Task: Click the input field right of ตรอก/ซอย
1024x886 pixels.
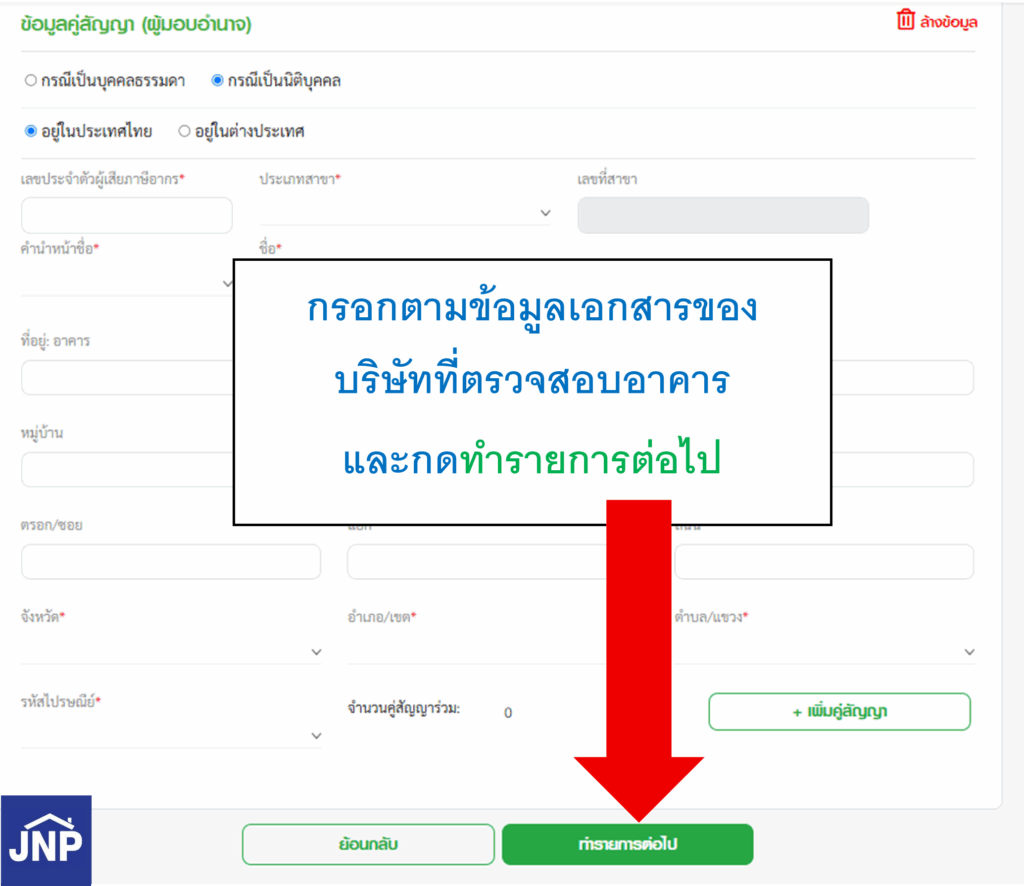Action: (477, 562)
